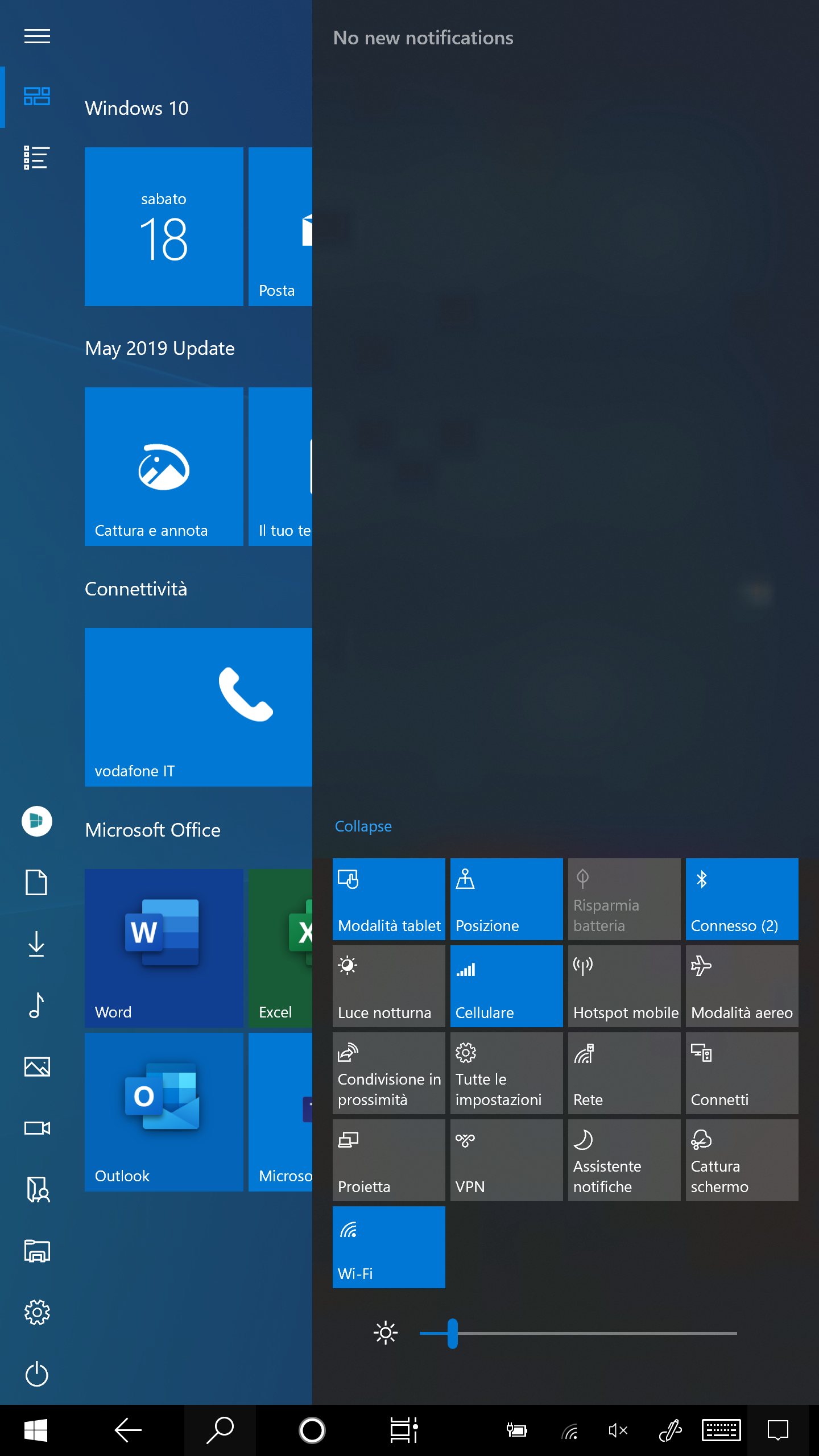This screenshot has width=819, height=1456.
Task: Turn on Modalità aereo
Action: [742, 986]
